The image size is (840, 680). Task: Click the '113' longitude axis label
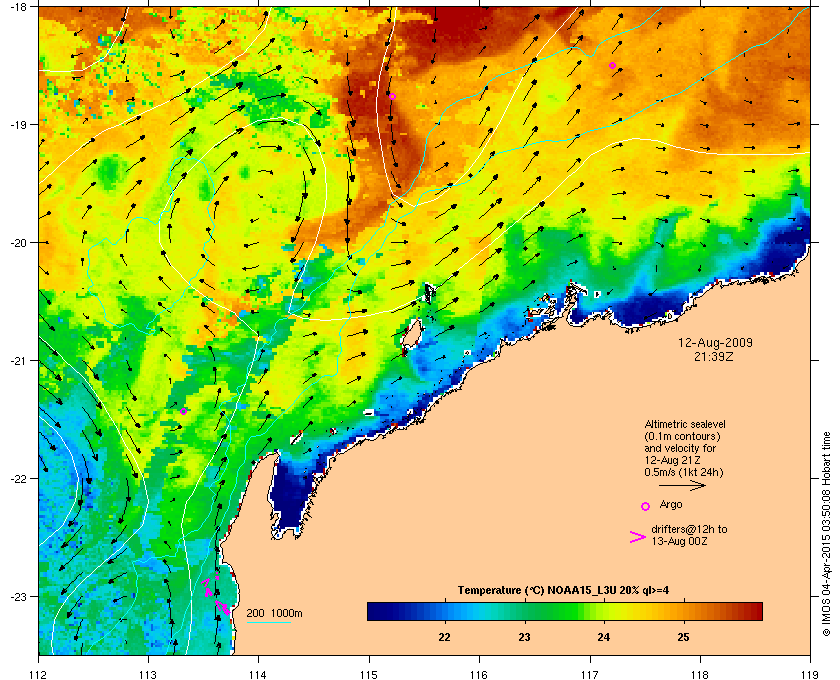[x=148, y=674]
